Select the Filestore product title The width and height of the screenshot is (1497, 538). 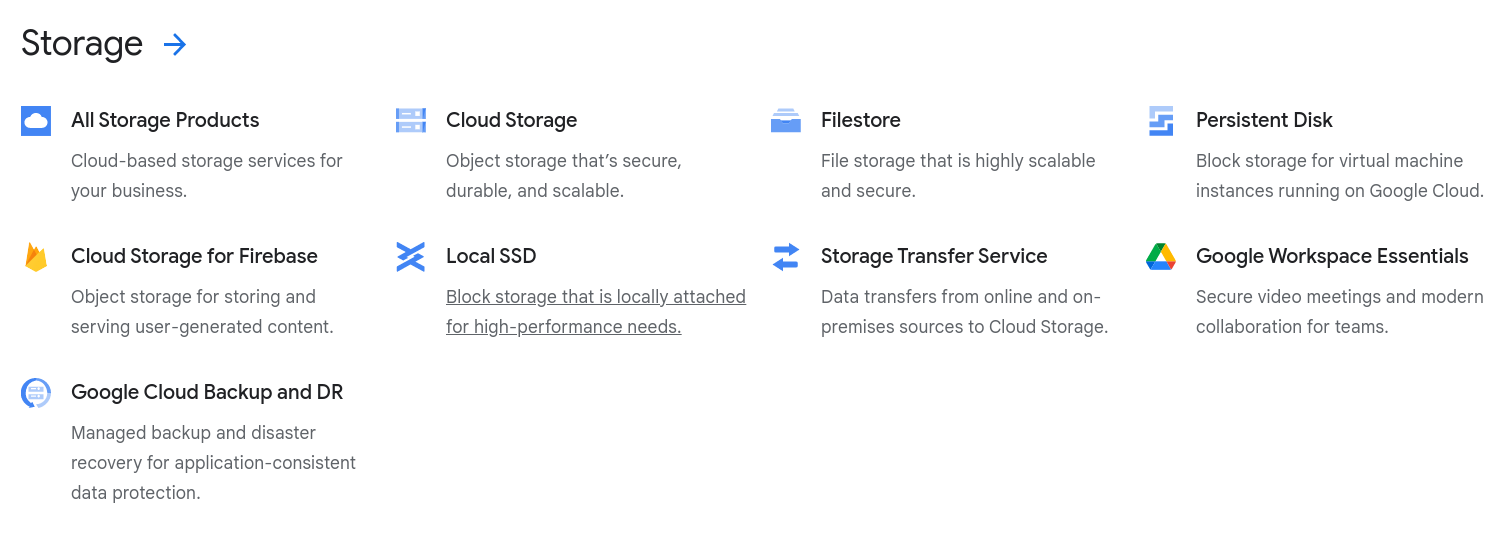(861, 120)
